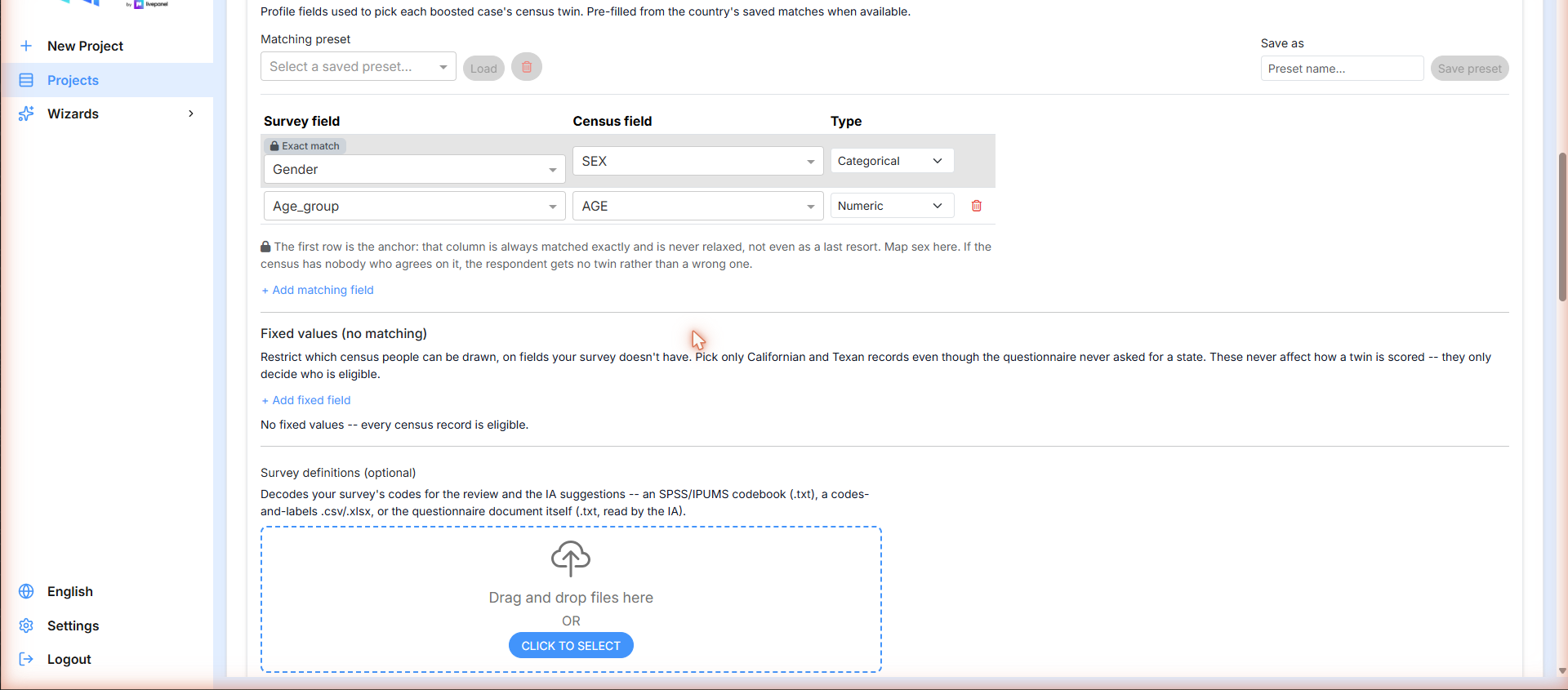The image size is (1568, 690).
Task: Open the Gender survey field dropdown
Action: click(x=415, y=169)
